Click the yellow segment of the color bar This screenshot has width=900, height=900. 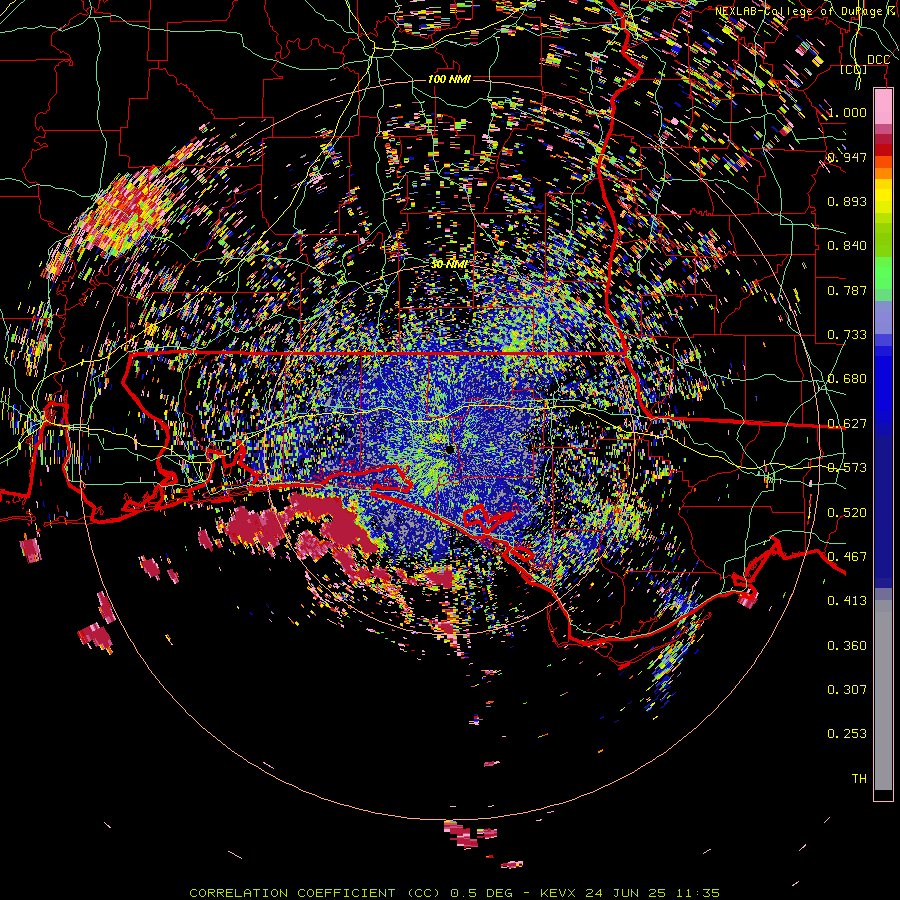pos(883,197)
